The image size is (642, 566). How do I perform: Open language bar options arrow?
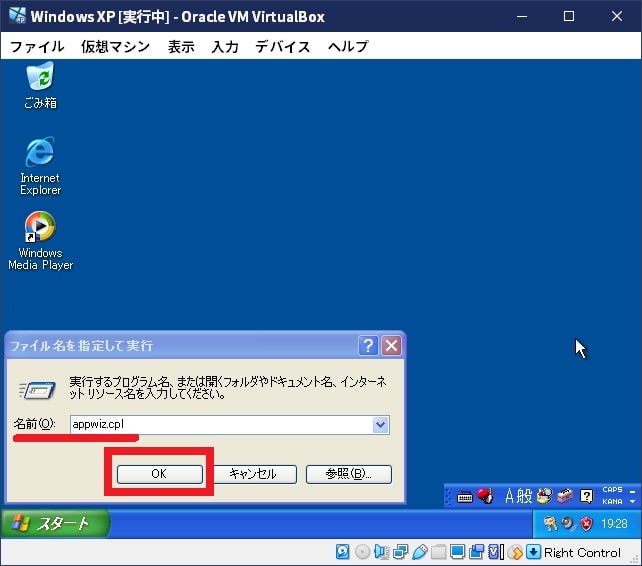pos(633,502)
